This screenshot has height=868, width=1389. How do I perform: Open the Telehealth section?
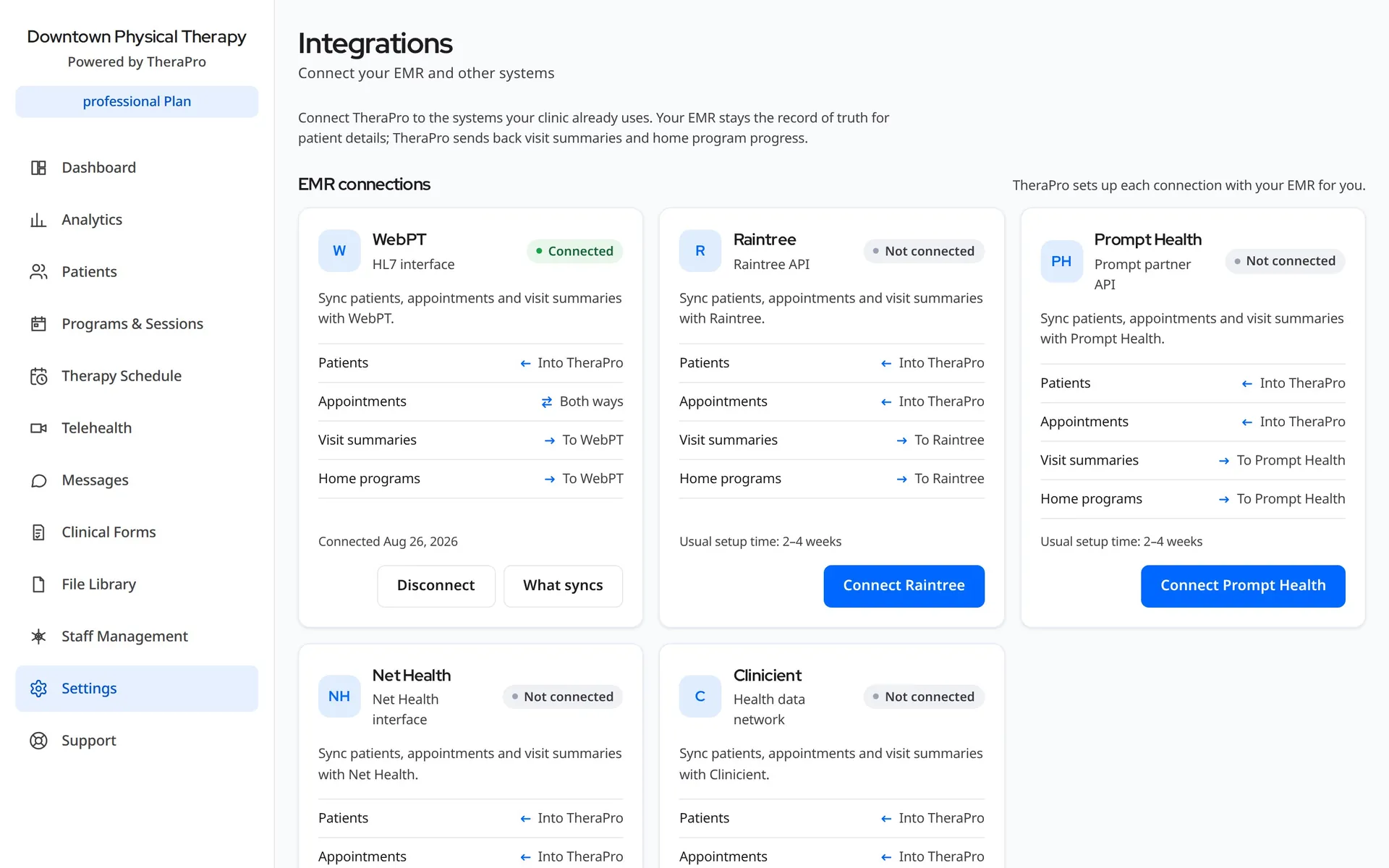137,428
